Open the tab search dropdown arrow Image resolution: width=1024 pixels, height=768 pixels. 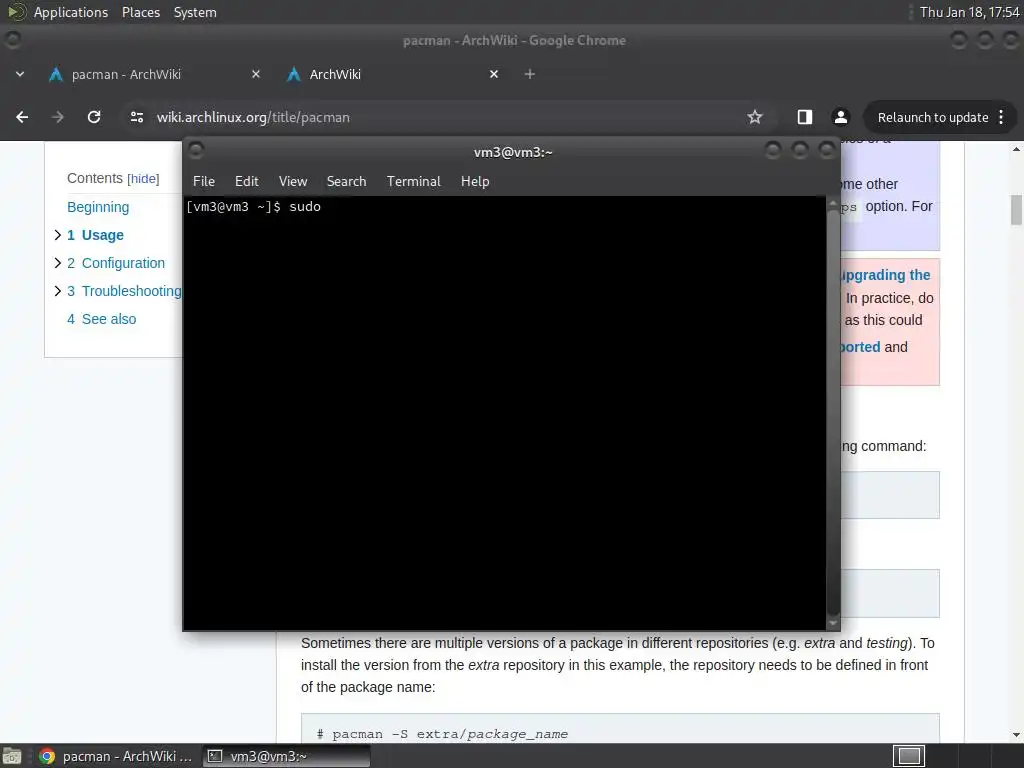[x=20, y=74]
